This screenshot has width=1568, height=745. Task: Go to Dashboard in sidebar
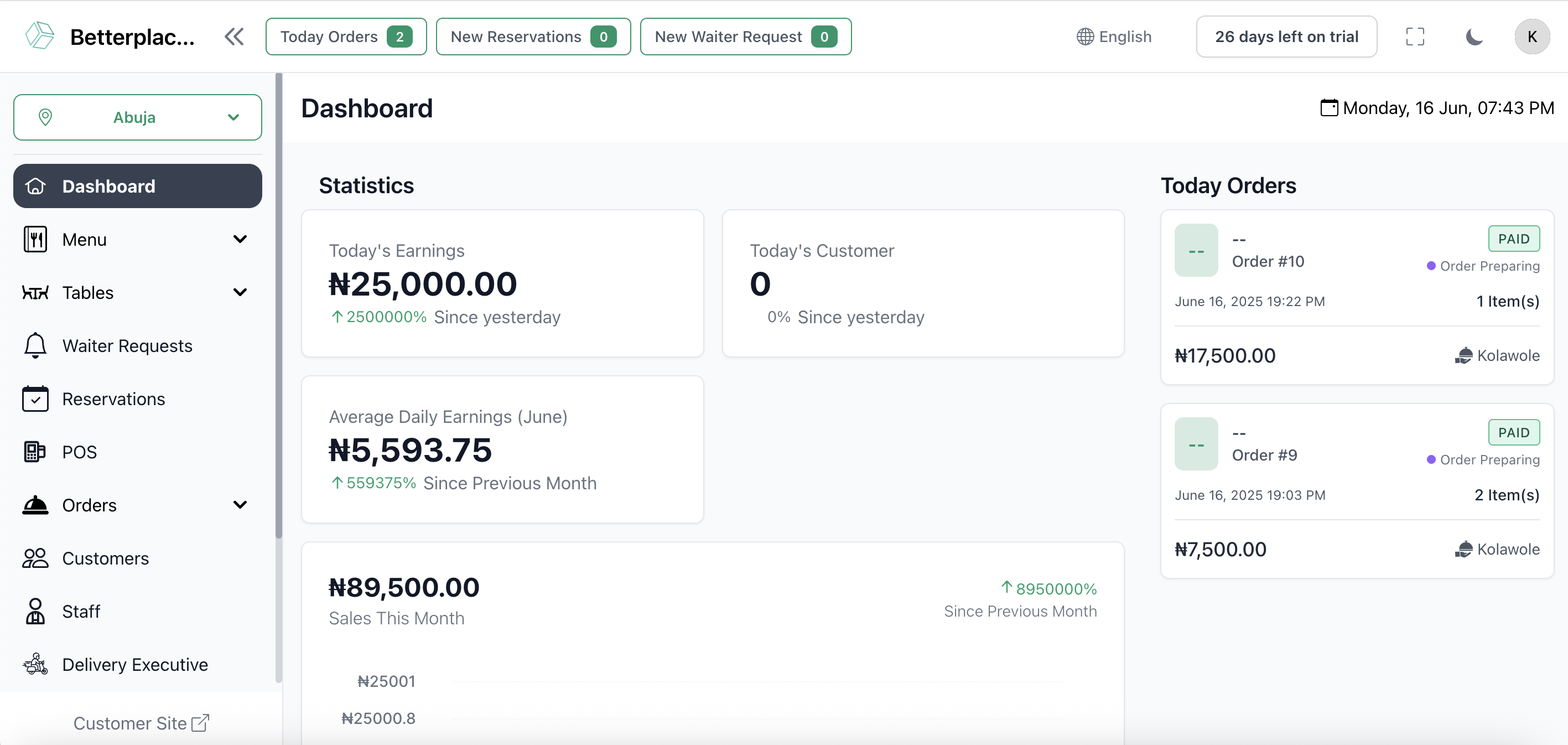(138, 186)
